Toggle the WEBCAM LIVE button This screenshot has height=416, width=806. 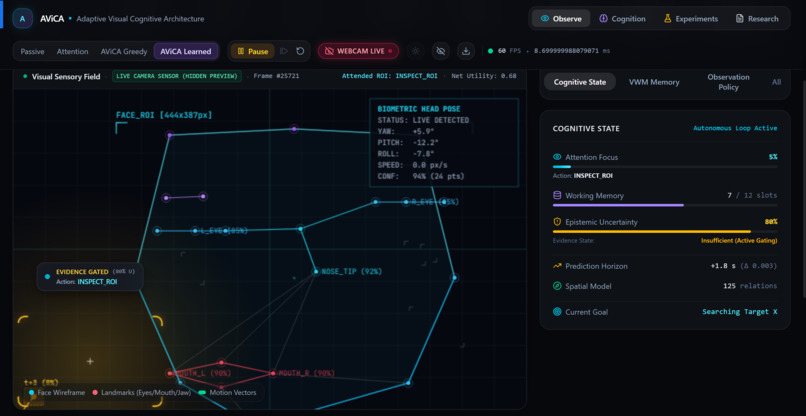coord(358,51)
